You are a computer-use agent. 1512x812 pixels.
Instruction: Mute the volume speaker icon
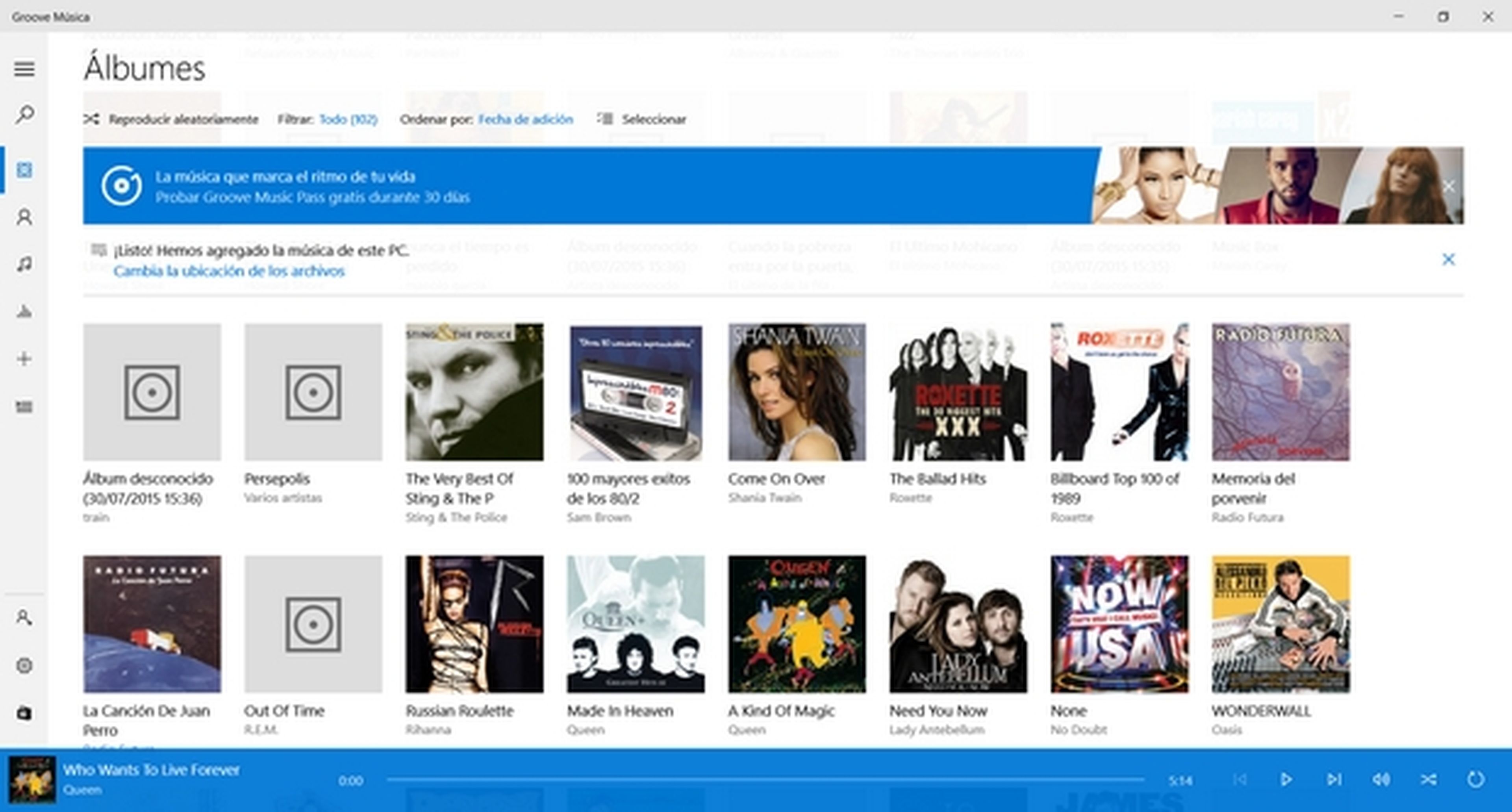[1380, 779]
